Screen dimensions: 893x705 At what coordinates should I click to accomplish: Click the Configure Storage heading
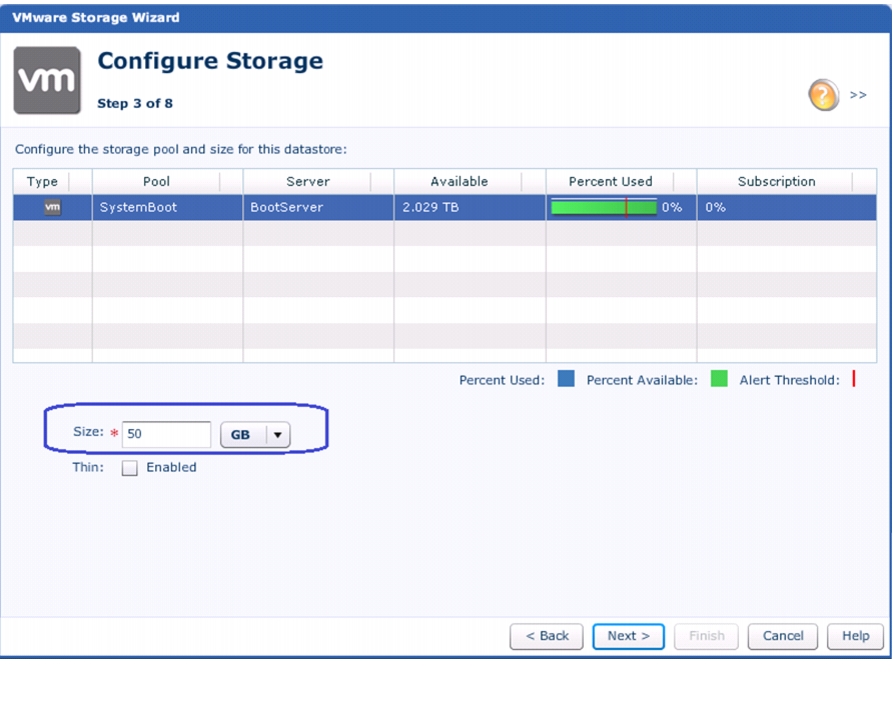(x=210, y=61)
